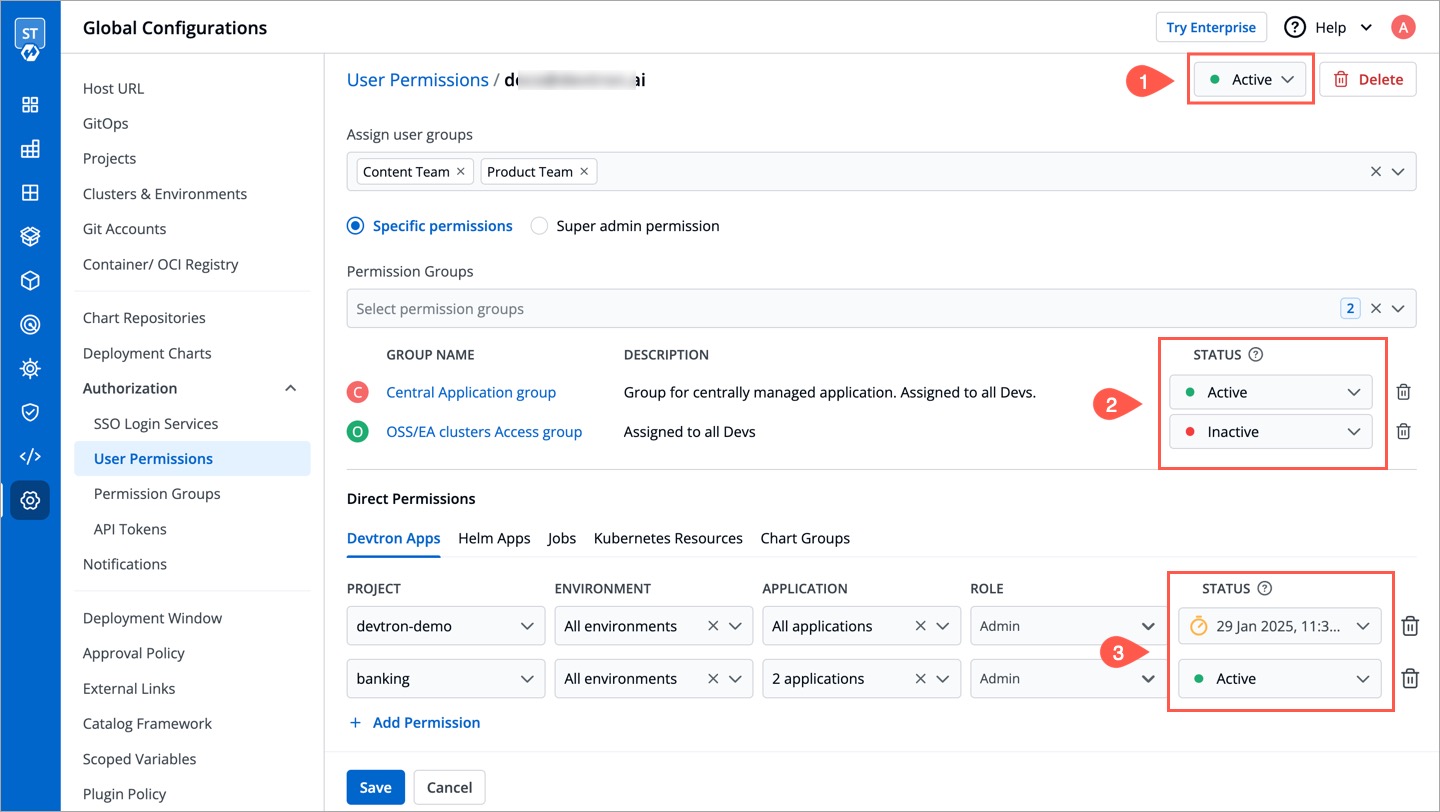Switch to Helm Apps tab
The image size is (1440, 812).
point(494,538)
